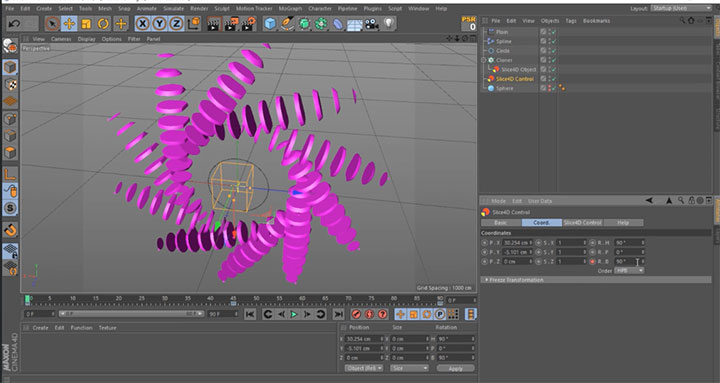Open the Plugins menu
The width and height of the screenshot is (720, 383).
click(x=372, y=8)
